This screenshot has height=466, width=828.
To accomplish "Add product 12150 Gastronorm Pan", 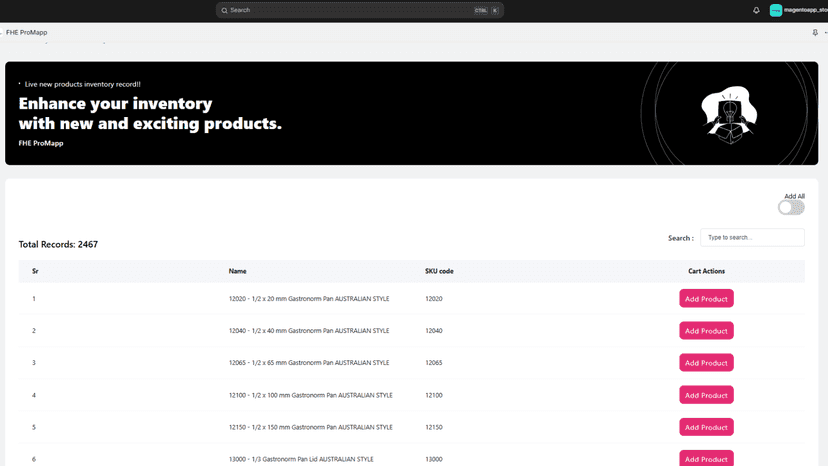I will coord(706,427).
